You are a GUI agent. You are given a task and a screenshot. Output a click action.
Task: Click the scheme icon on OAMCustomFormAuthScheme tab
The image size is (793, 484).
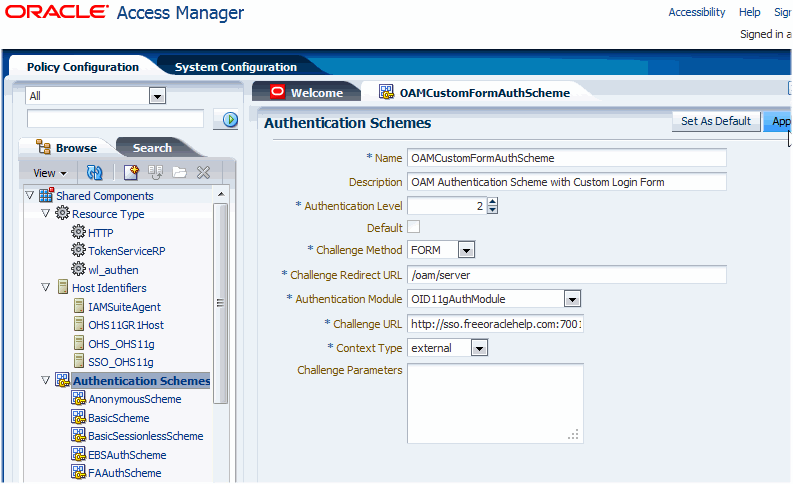tap(386, 92)
